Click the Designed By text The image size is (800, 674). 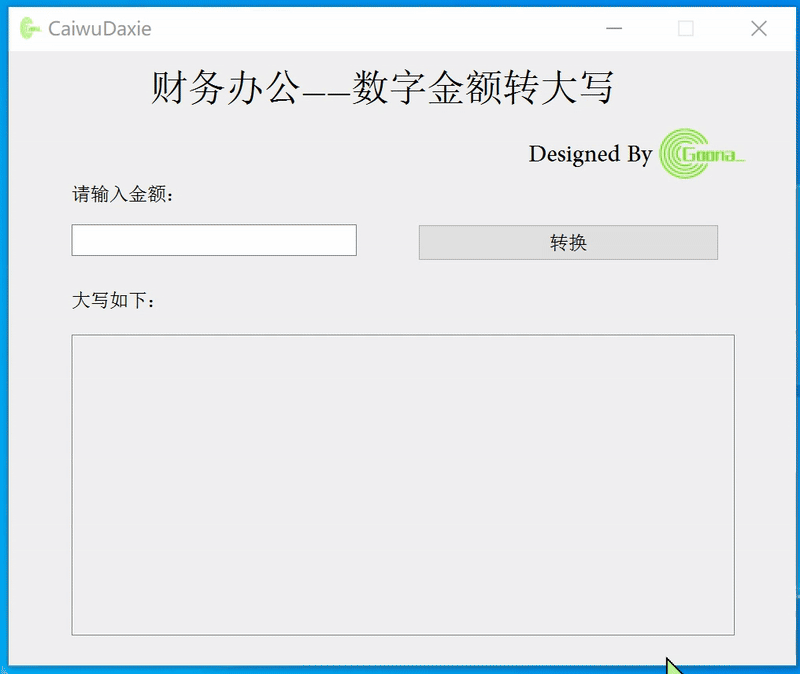tap(590, 154)
